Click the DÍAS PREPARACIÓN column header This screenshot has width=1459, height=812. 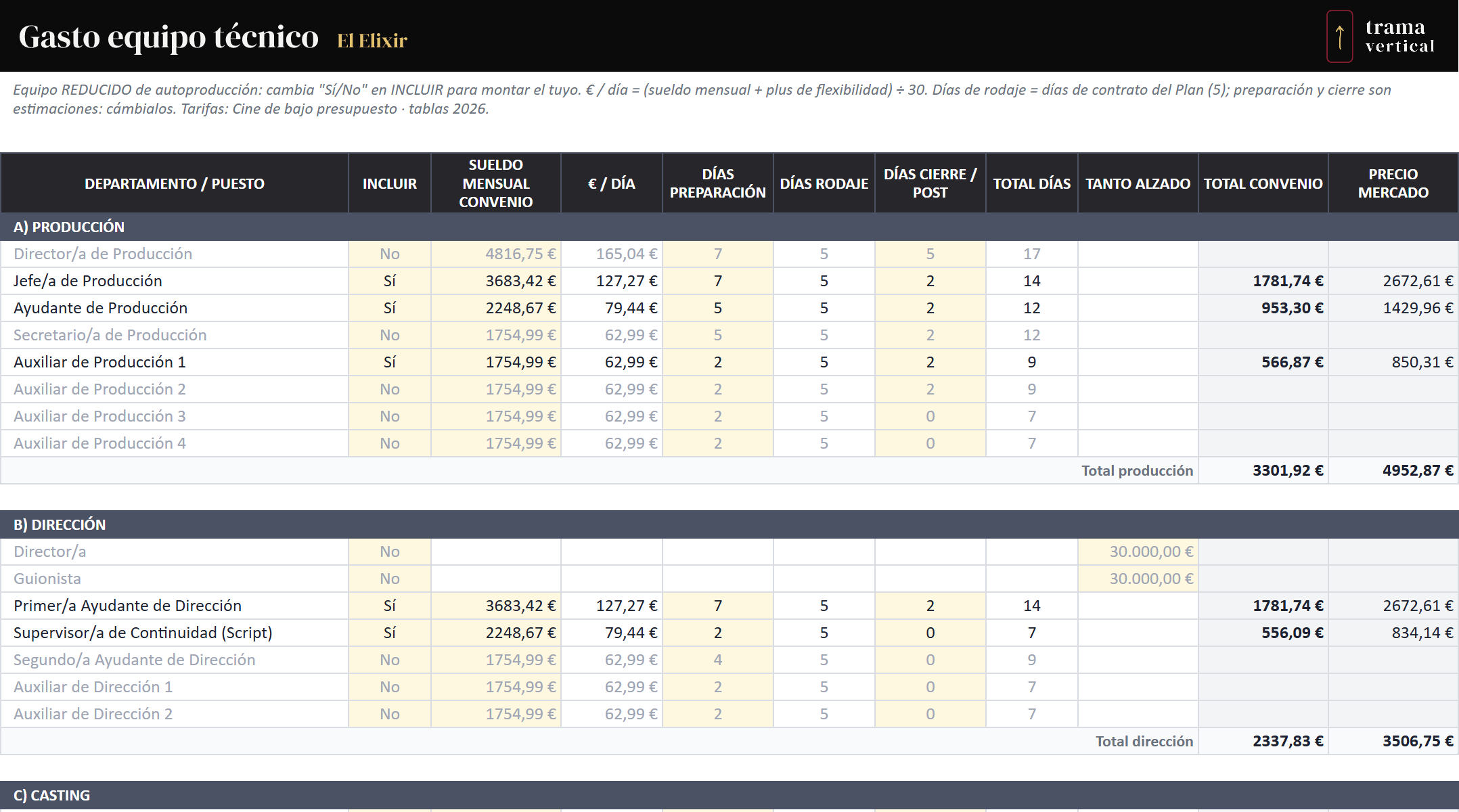(x=718, y=183)
